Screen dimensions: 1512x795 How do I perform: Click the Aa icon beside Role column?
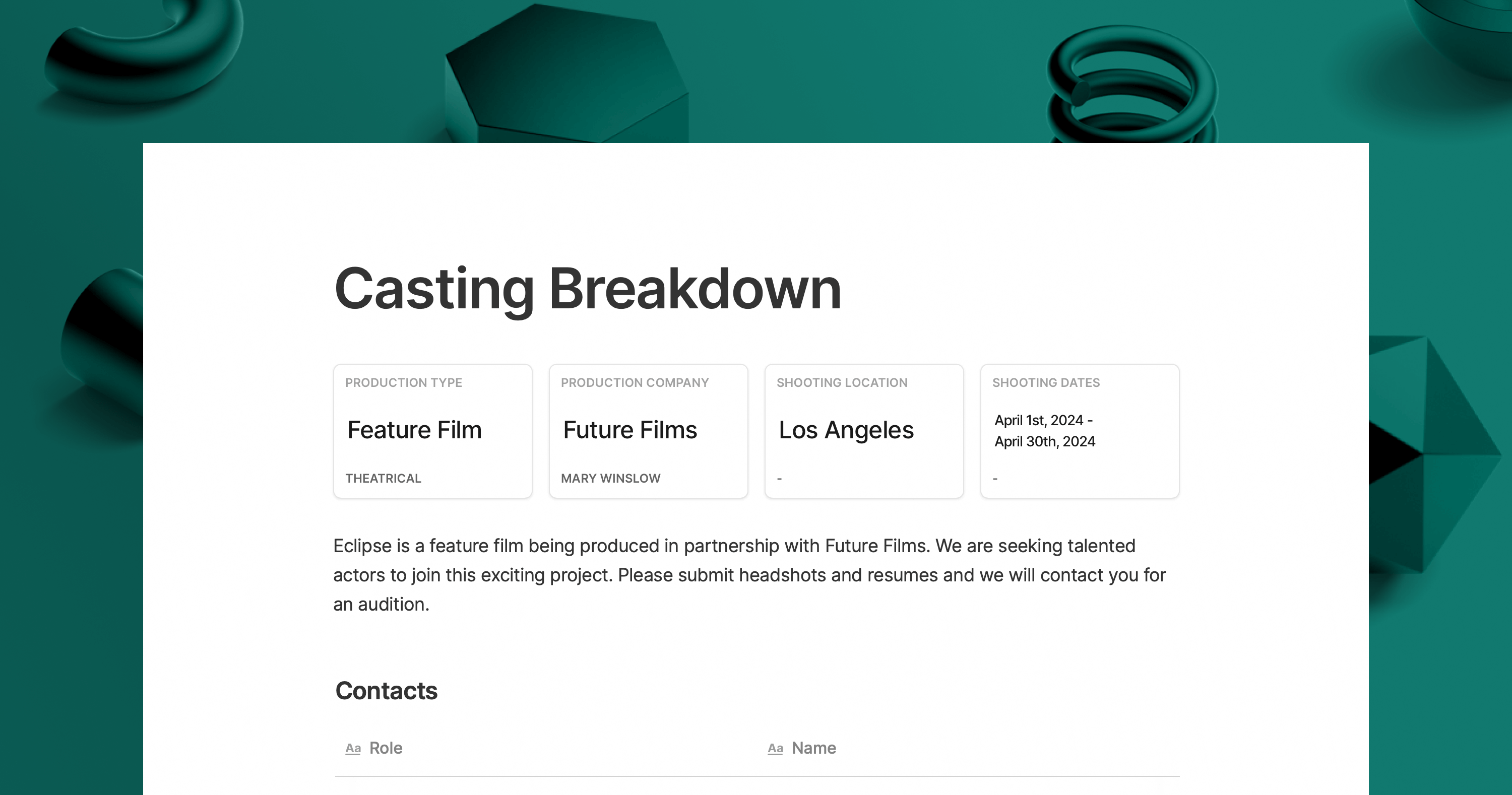(x=353, y=748)
